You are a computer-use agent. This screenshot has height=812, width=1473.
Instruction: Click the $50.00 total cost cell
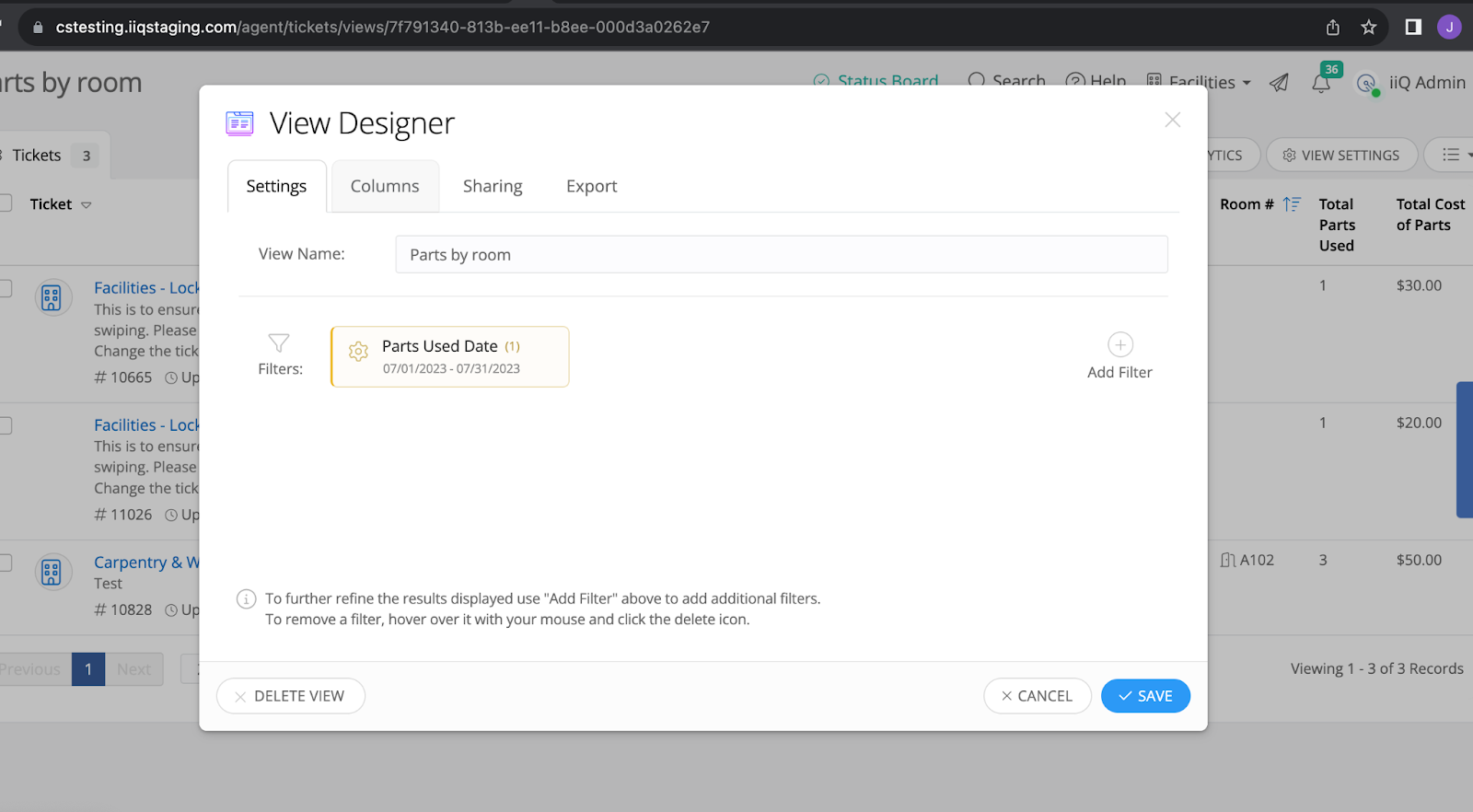pyautogui.click(x=1419, y=560)
